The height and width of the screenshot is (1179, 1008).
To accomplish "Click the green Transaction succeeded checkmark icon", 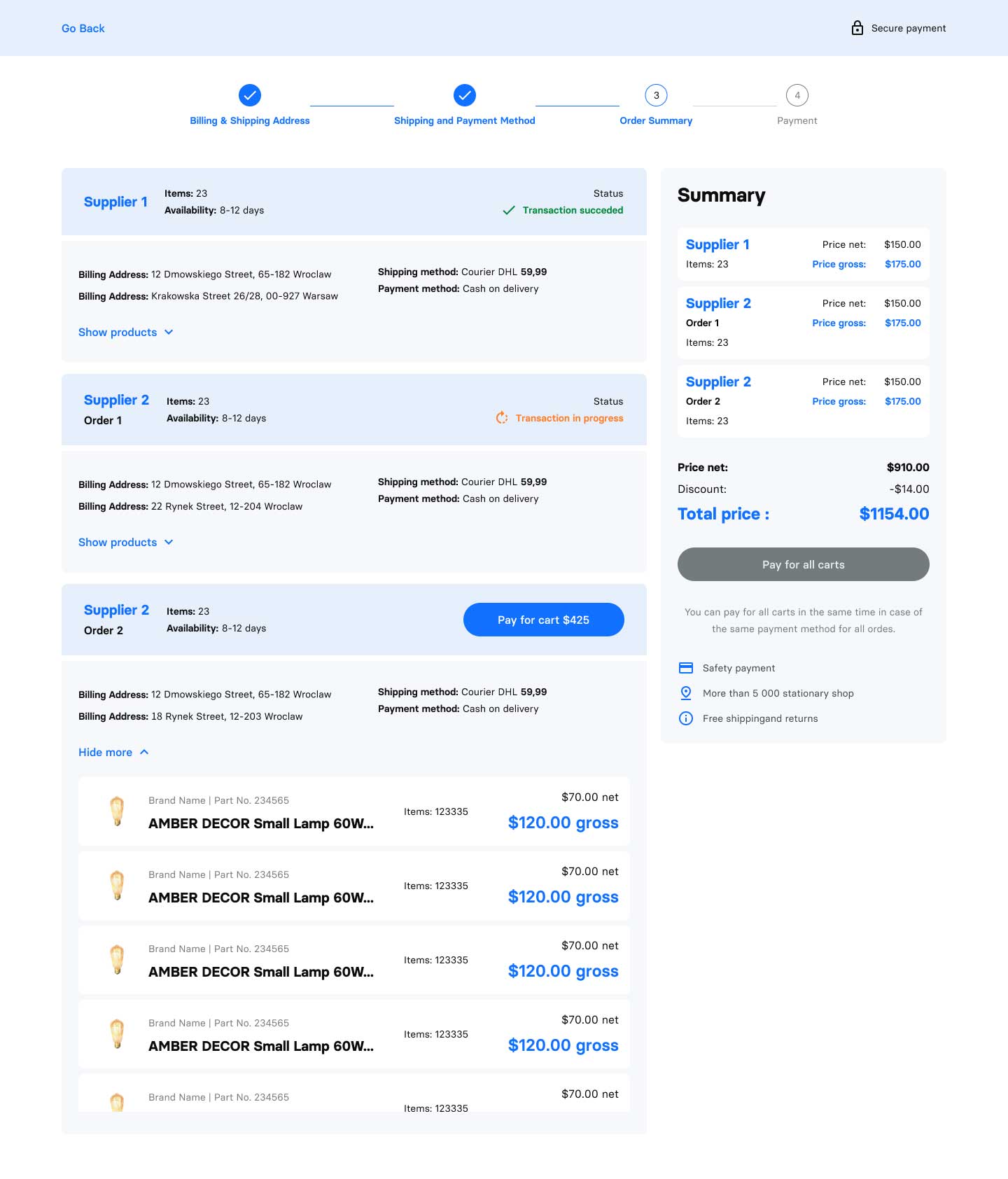I will coord(509,210).
